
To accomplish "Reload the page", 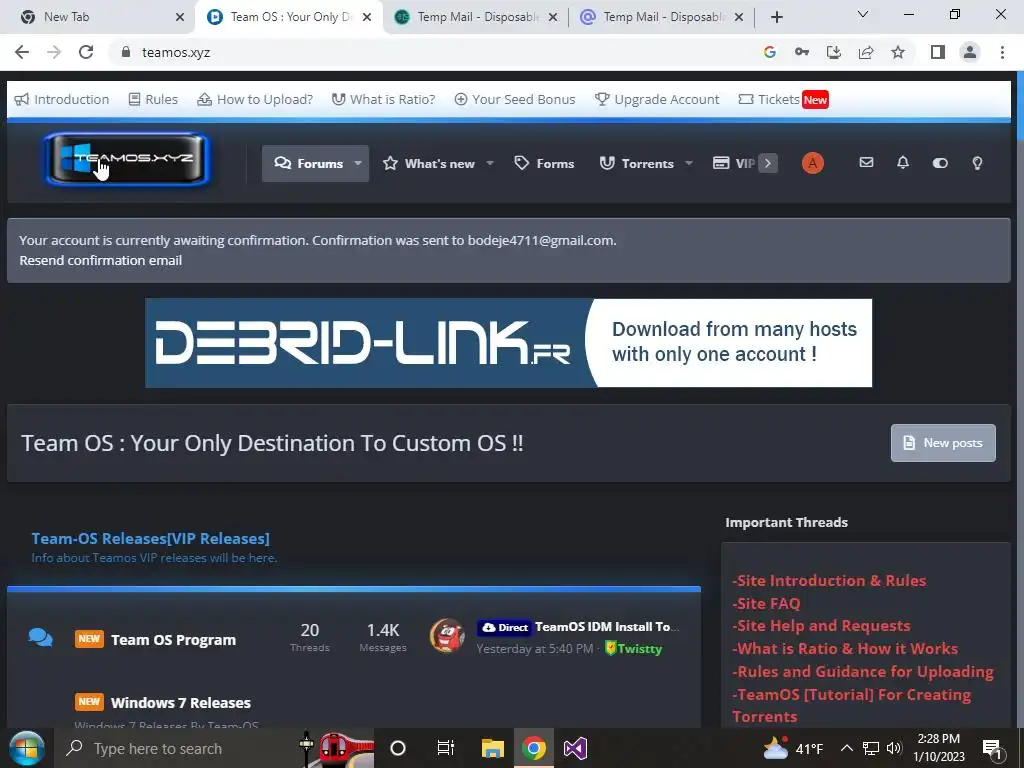I will pyautogui.click(x=86, y=52).
